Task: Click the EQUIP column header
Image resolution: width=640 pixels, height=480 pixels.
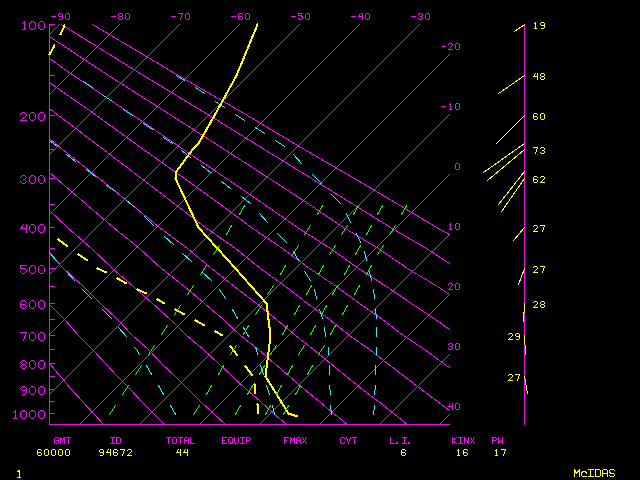Action: pyautogui.click(x=237, y=440)
